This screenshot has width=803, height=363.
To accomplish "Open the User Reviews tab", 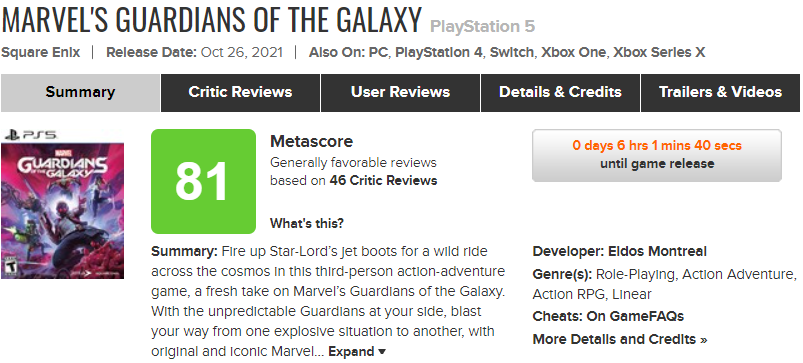I will coord(400,92).
